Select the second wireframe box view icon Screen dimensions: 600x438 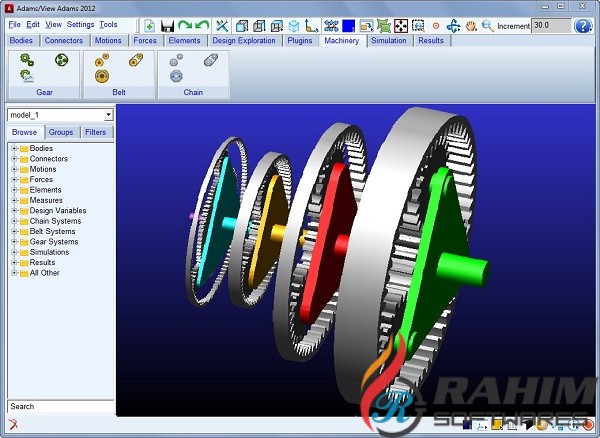(x=259, y=26)
